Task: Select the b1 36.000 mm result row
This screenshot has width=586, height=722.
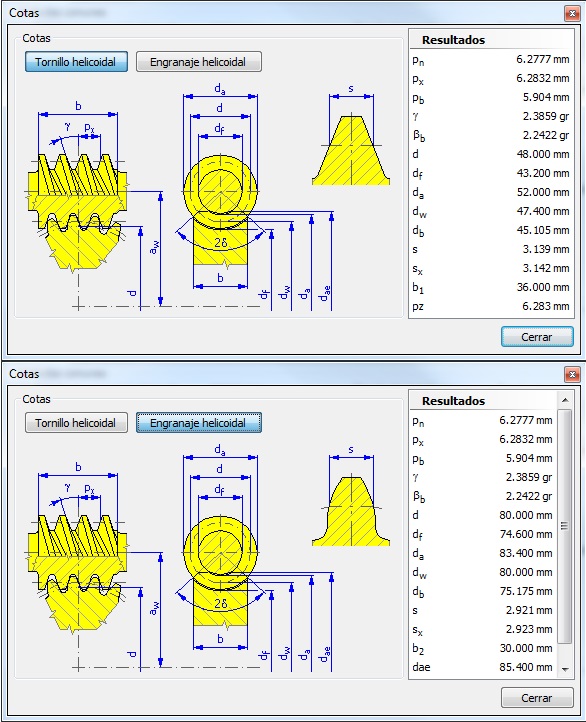Action: coord(491,287)
